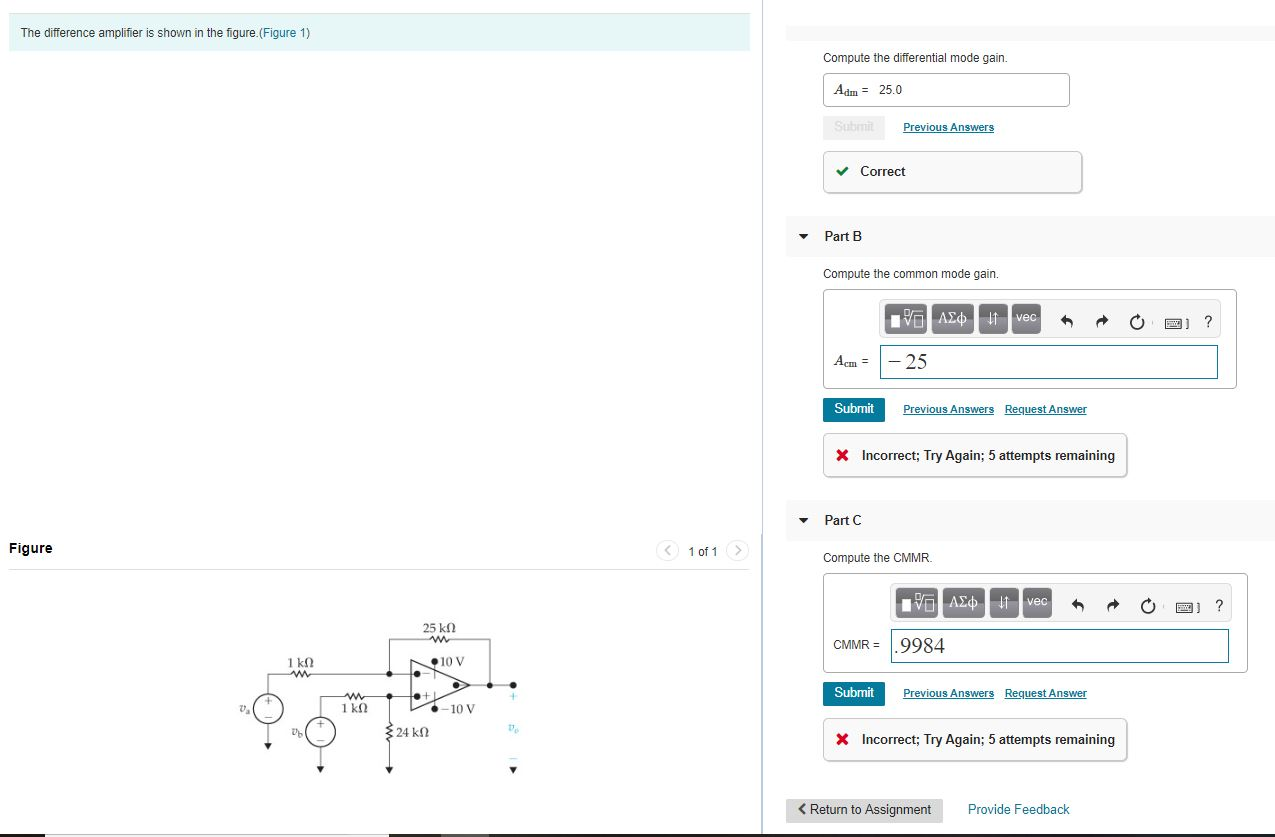This screenshot has width=1275, height=837.
Task: Edit the Acm answer field
Action: (1048, 362)
